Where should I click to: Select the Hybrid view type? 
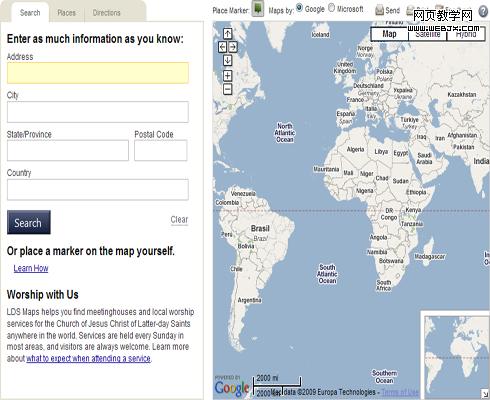(x=466, y=34)
